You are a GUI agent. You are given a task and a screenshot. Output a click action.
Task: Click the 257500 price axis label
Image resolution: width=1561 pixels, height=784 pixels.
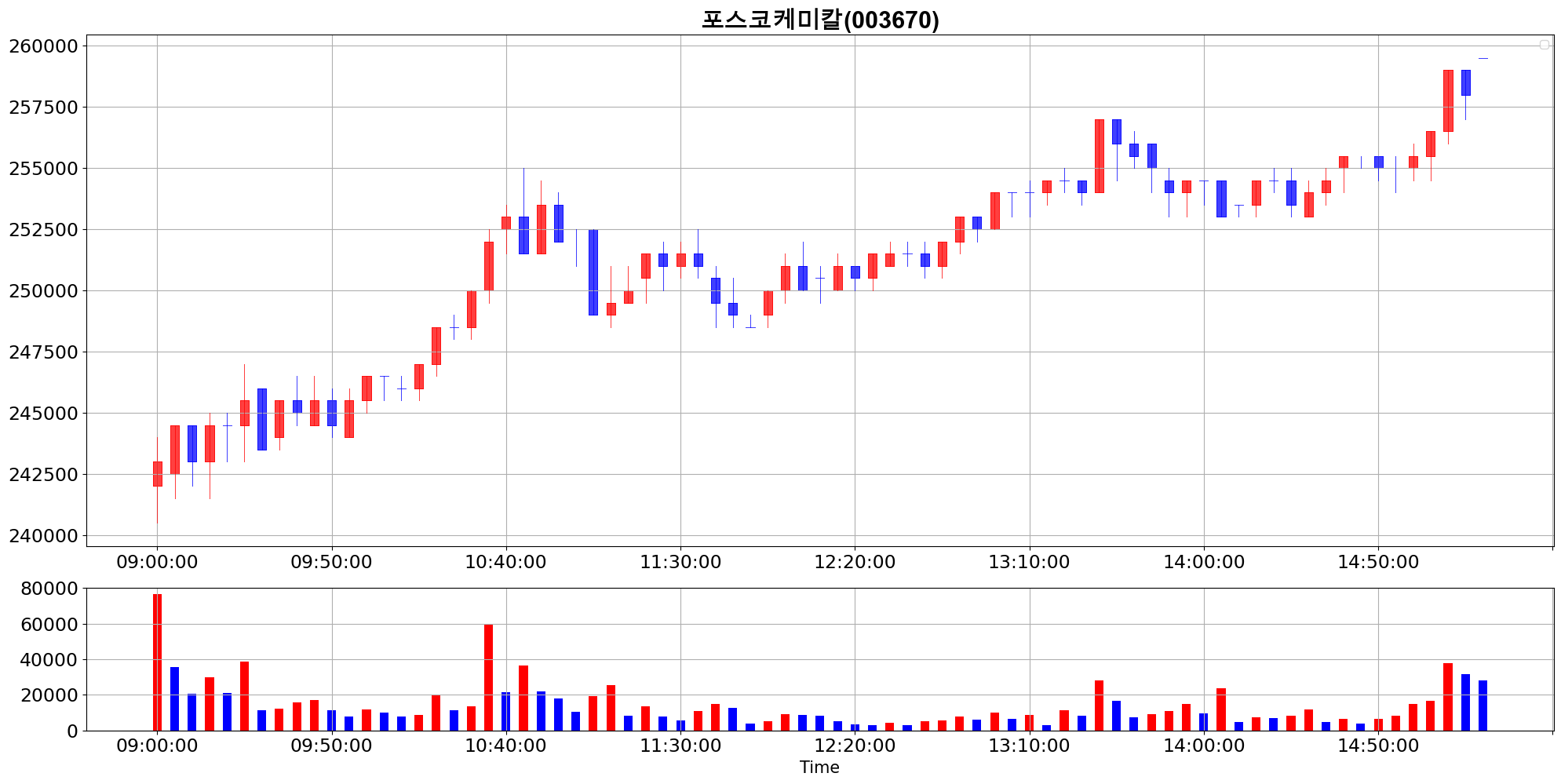point(43,107)
